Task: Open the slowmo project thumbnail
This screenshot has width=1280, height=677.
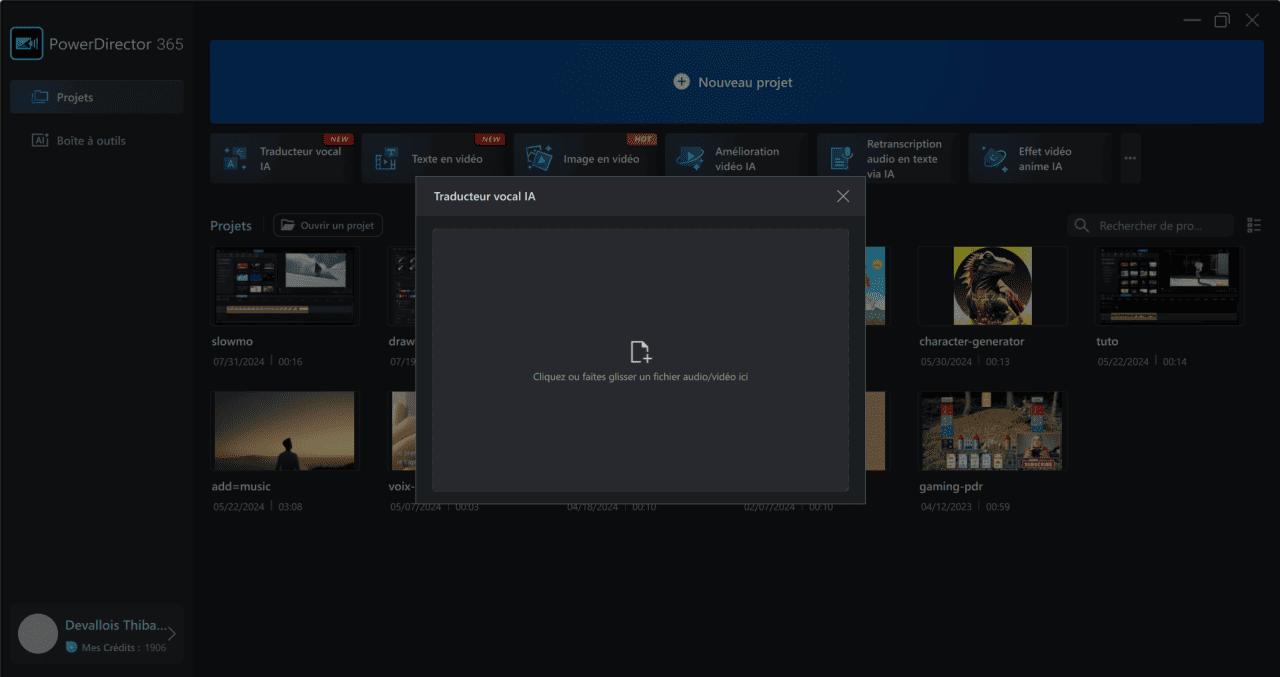Action: tap(285, 286)
